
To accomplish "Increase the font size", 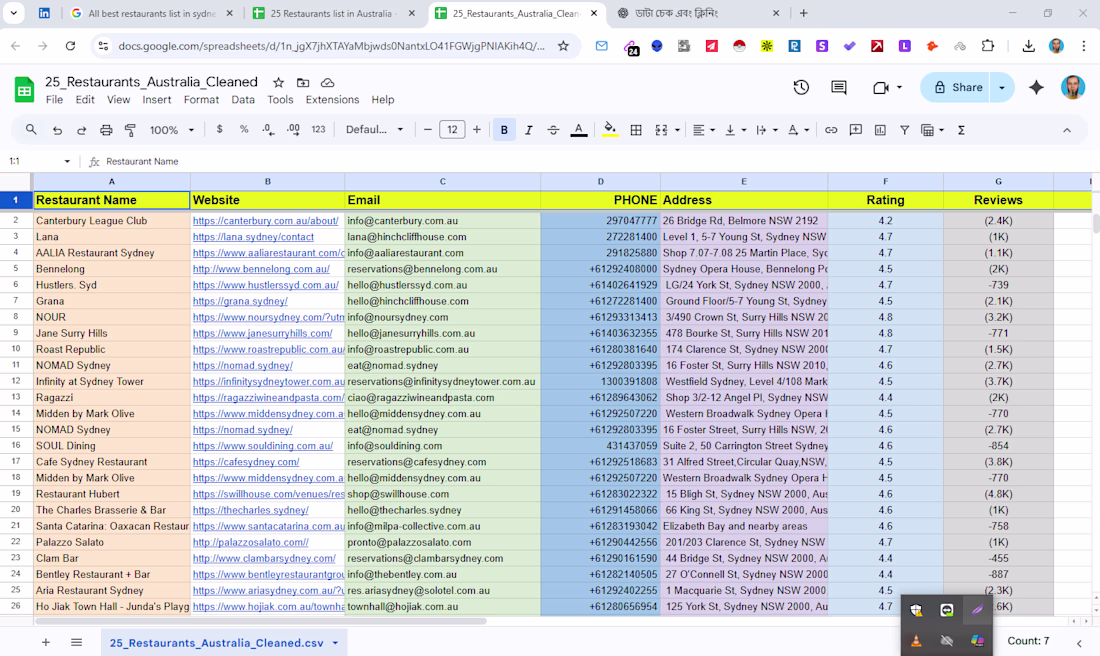I will [477, 130].
